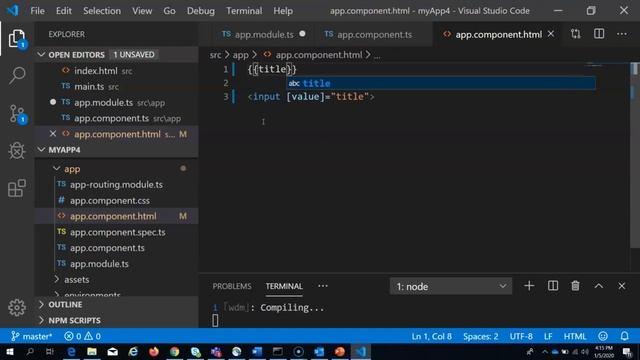Open the Edit menu

coord(64,11)
